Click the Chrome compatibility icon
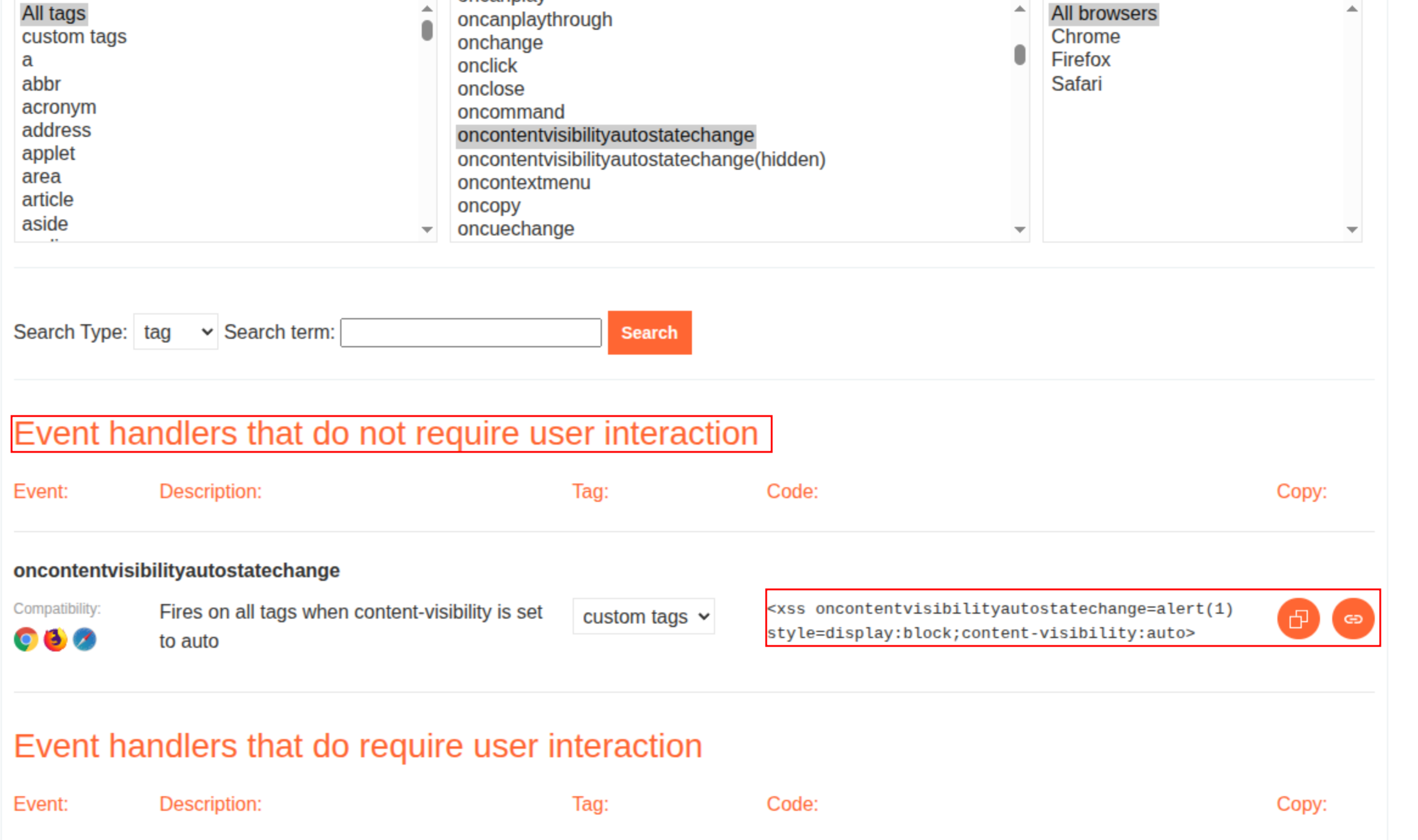1418x840 pixels. pos(25,638)
